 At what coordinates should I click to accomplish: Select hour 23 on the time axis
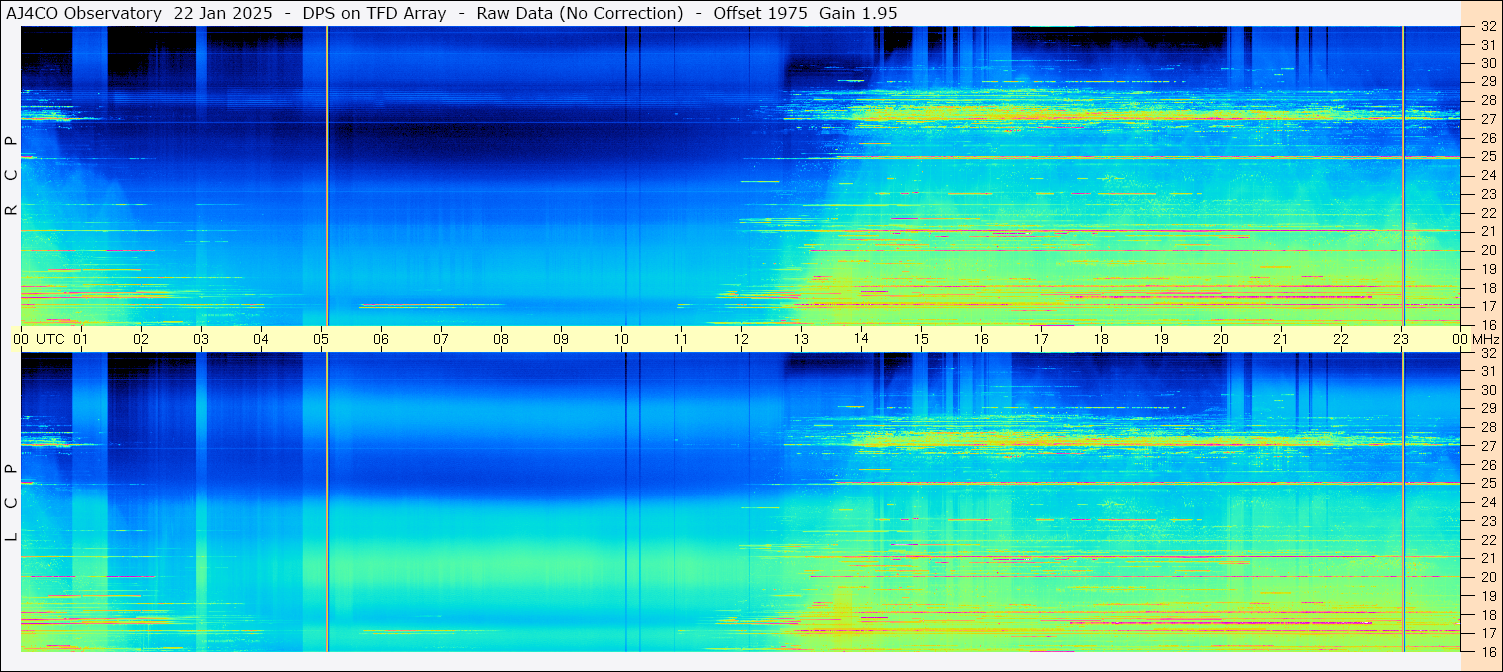1401,339
